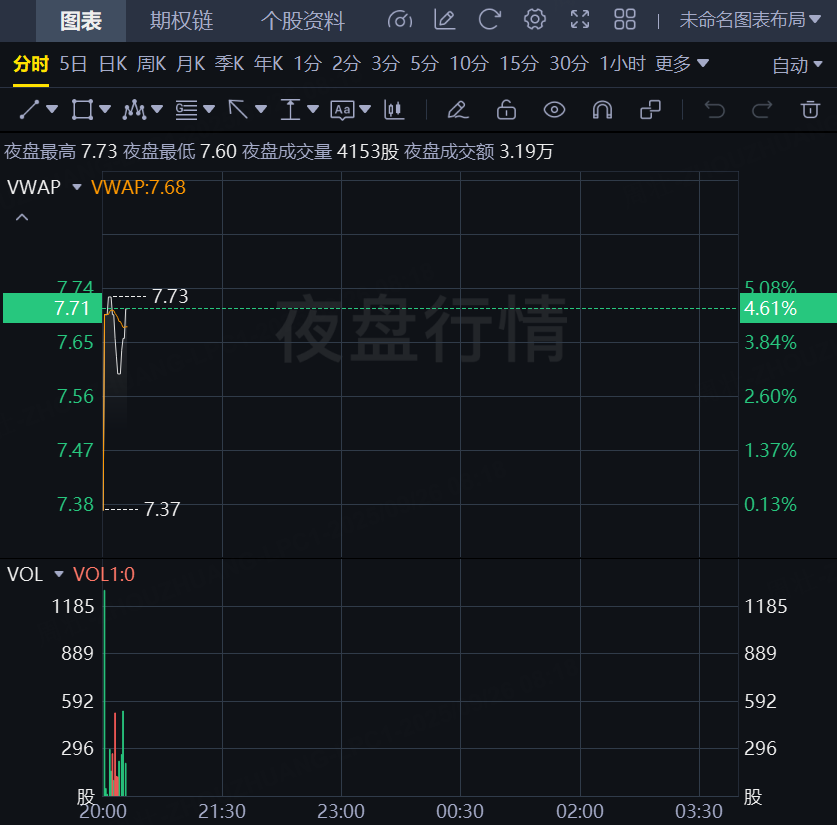Switch to the 期权链 tab
The width and height of the screenshot is (837, 825).
(x=181, y=21)
